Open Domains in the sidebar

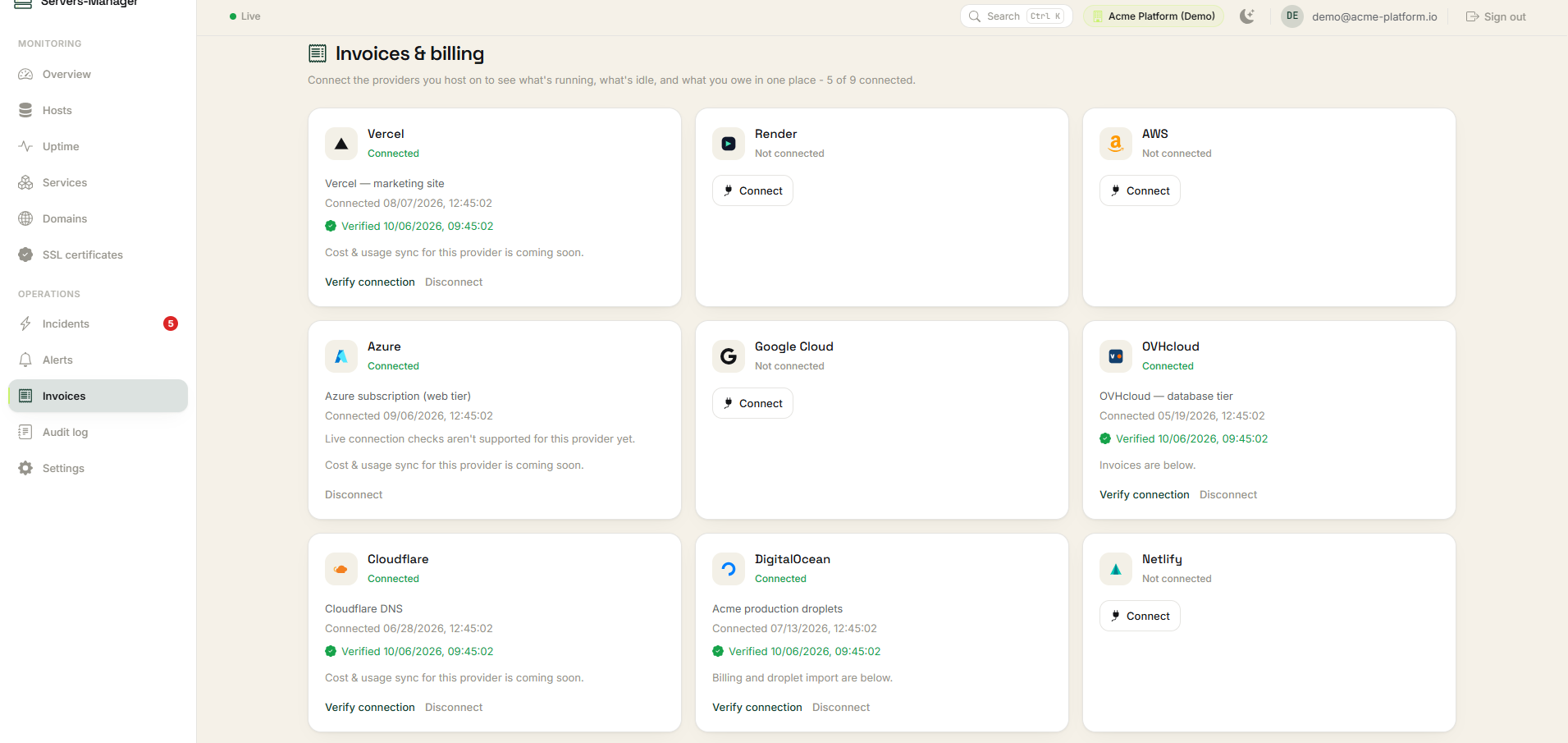[98, 218]
